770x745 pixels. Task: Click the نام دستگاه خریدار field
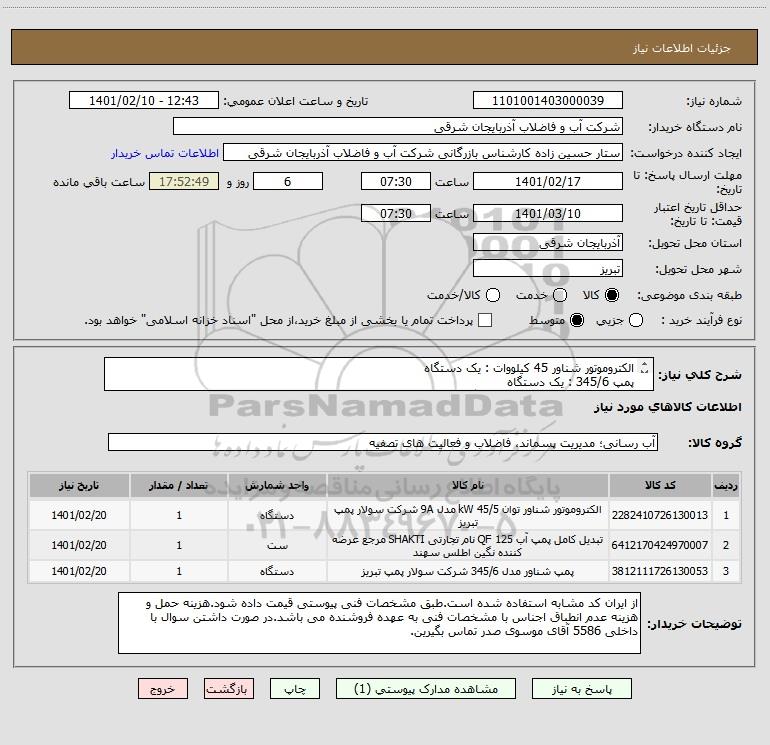(398, 127)
